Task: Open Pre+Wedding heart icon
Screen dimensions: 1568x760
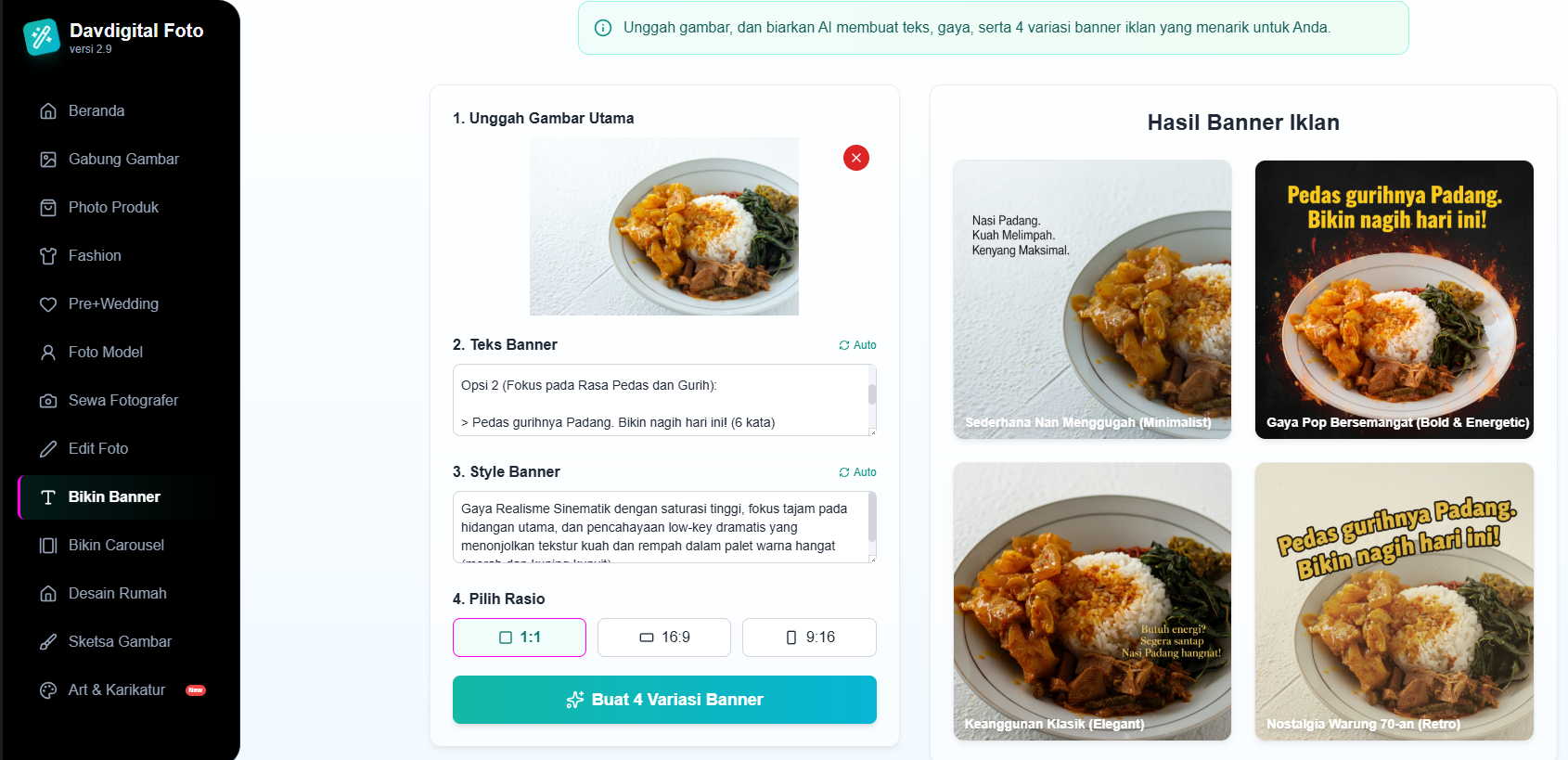Action: tap(48, 304)
